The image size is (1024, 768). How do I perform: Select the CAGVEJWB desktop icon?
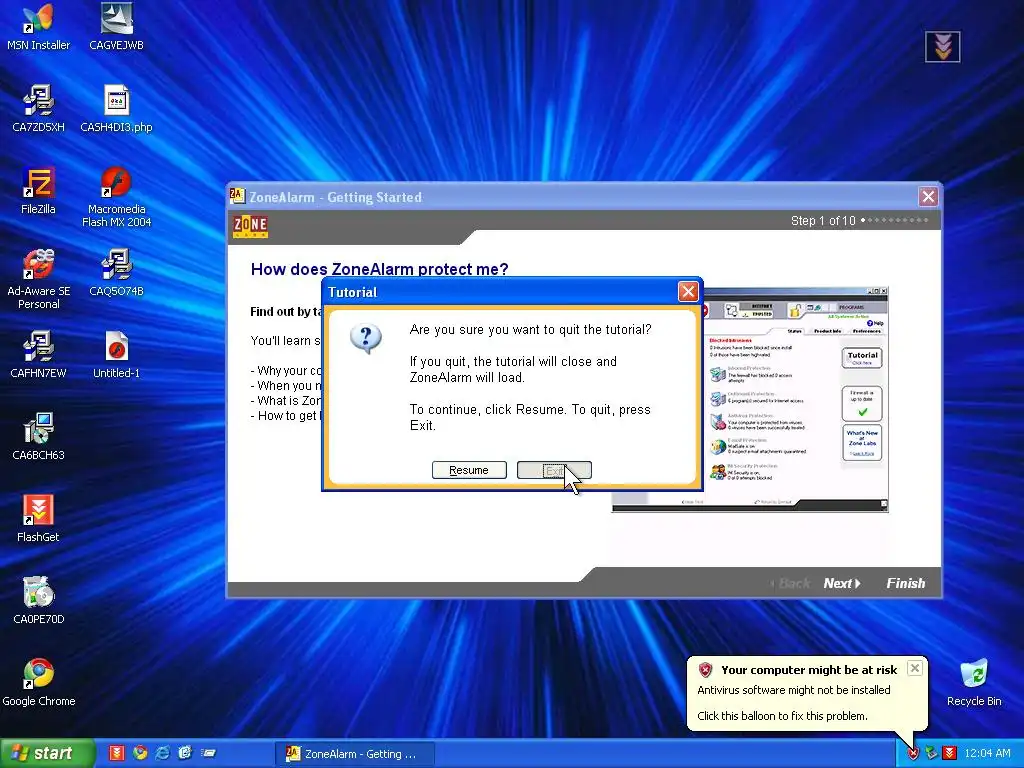[116, 27]
